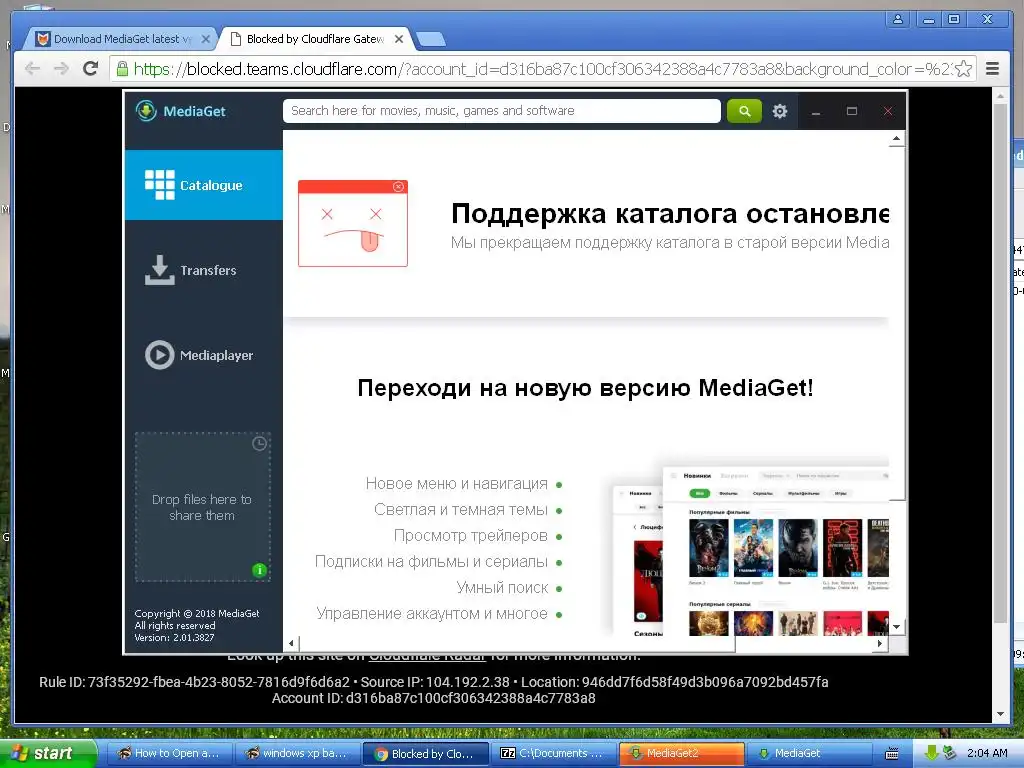Minimize the MediaGet window
The height and width of the screenshot is (768, 1024).
coord(816,112)
